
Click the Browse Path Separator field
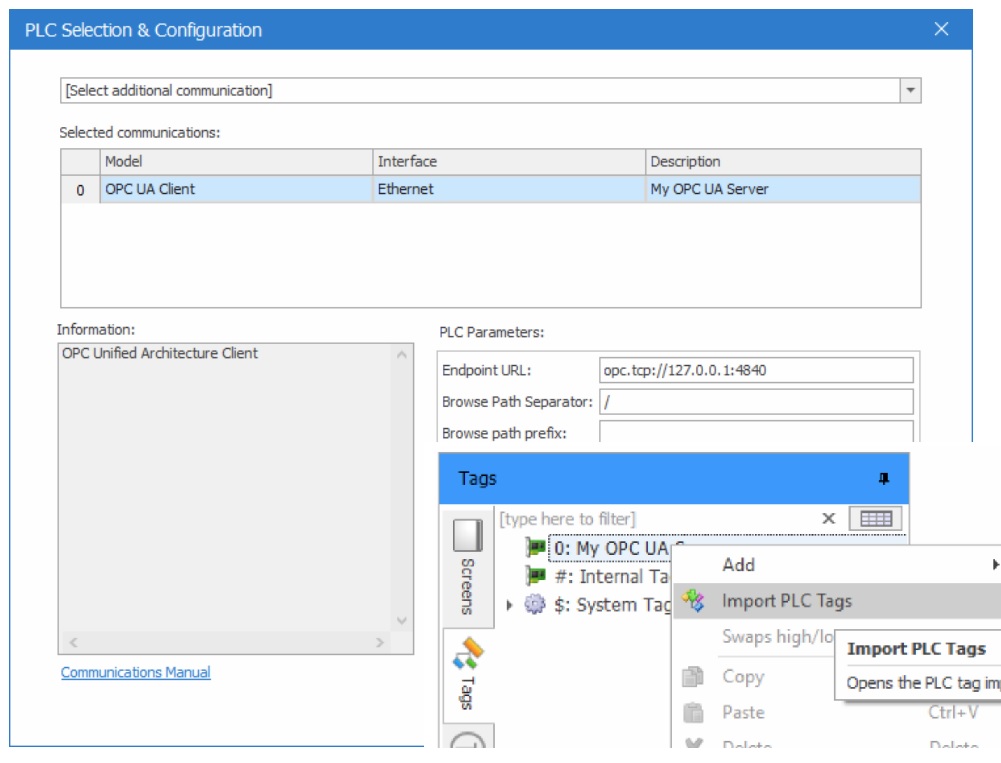[x=756, y=402]
